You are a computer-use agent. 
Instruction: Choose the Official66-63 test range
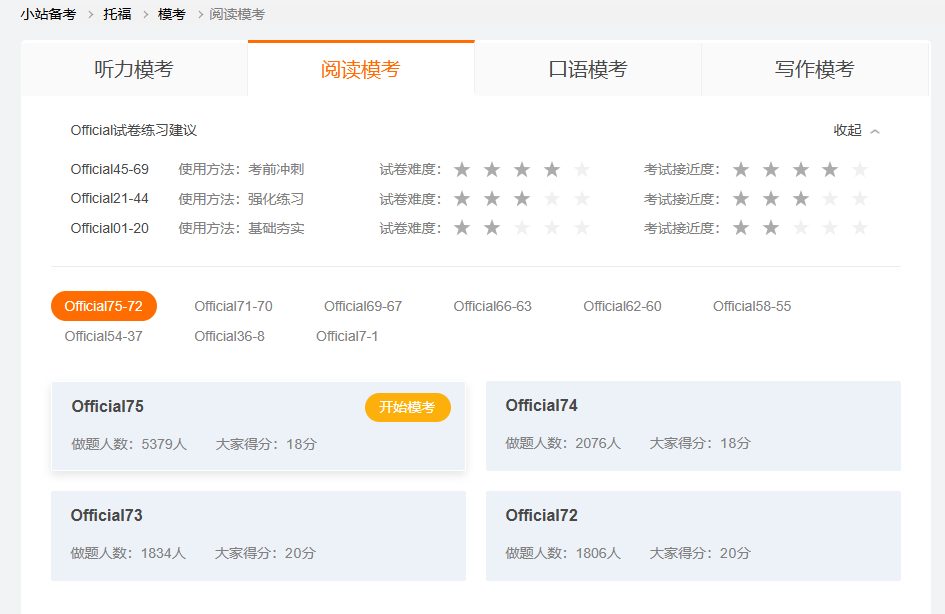[x=492, y=306]
